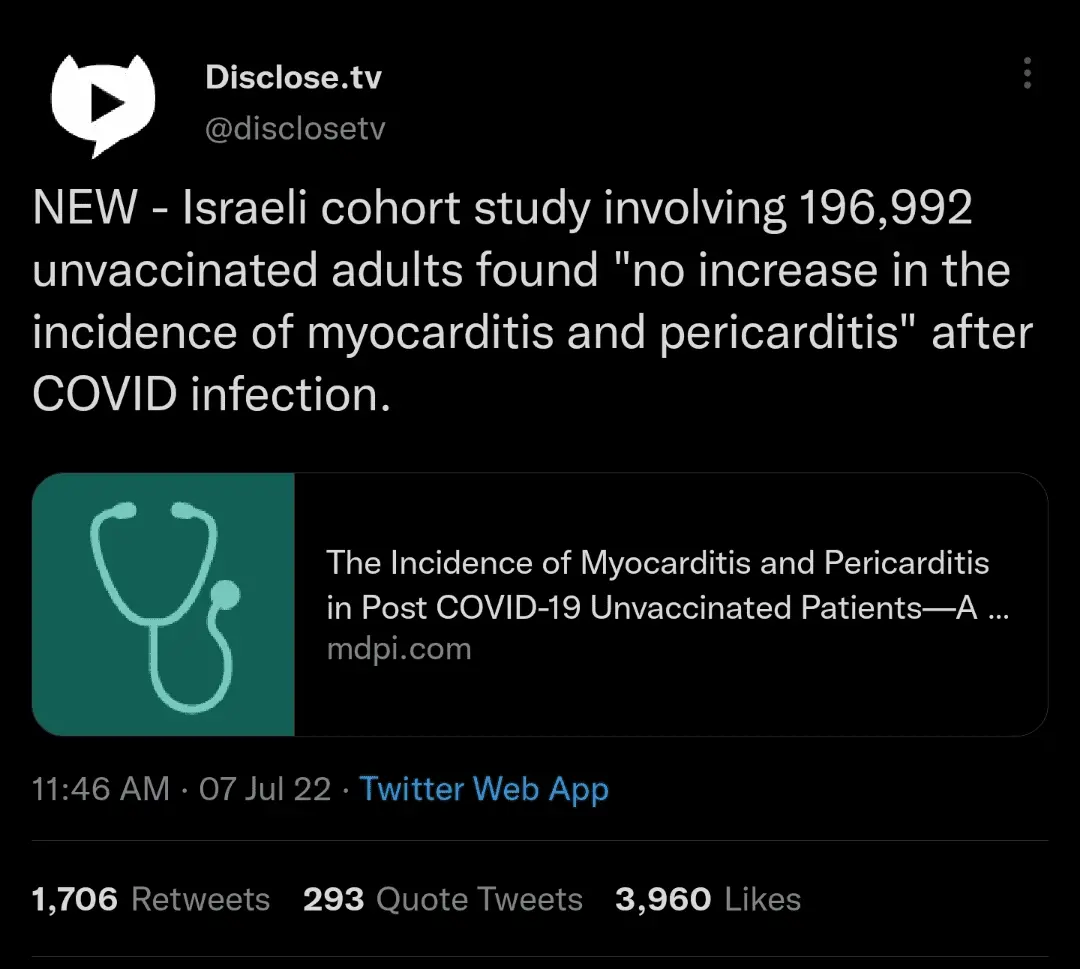This screenshot has height=969, width=1080.
Task: Click "NEW - Israeli cohort study" in tweet
Action: [x=299, y=208]
